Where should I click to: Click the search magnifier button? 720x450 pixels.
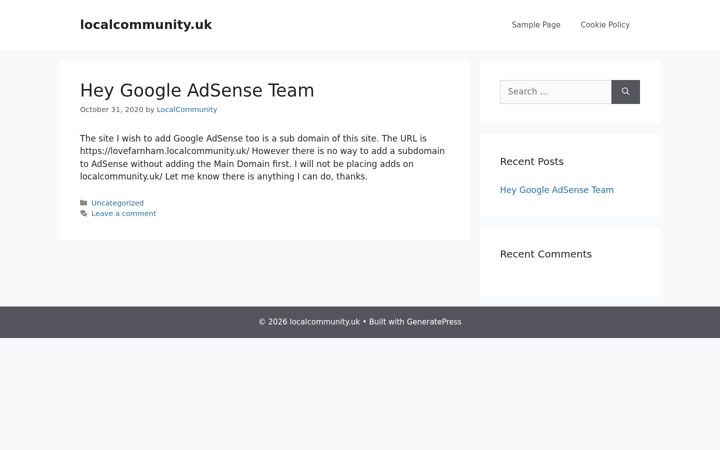click(625, 92)
